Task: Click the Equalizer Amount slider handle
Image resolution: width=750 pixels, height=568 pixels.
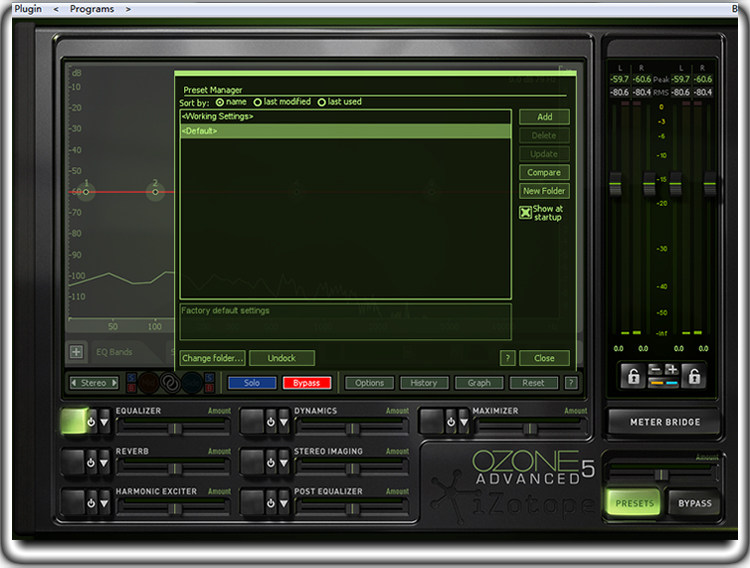Action: [176, 428]
